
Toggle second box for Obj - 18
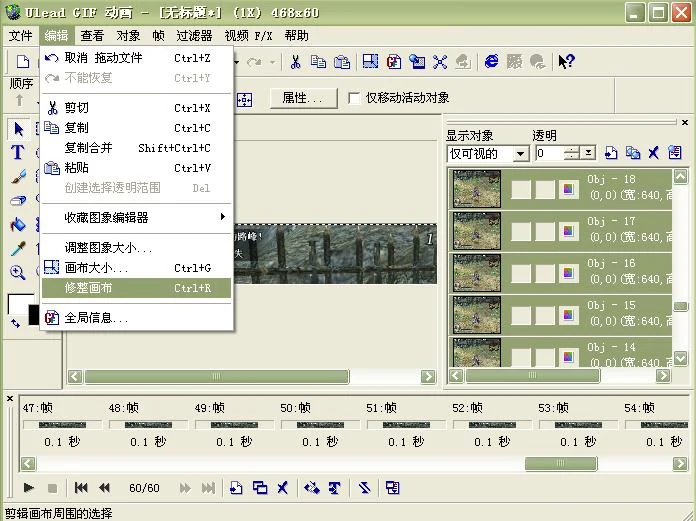(x=545, y=189)
